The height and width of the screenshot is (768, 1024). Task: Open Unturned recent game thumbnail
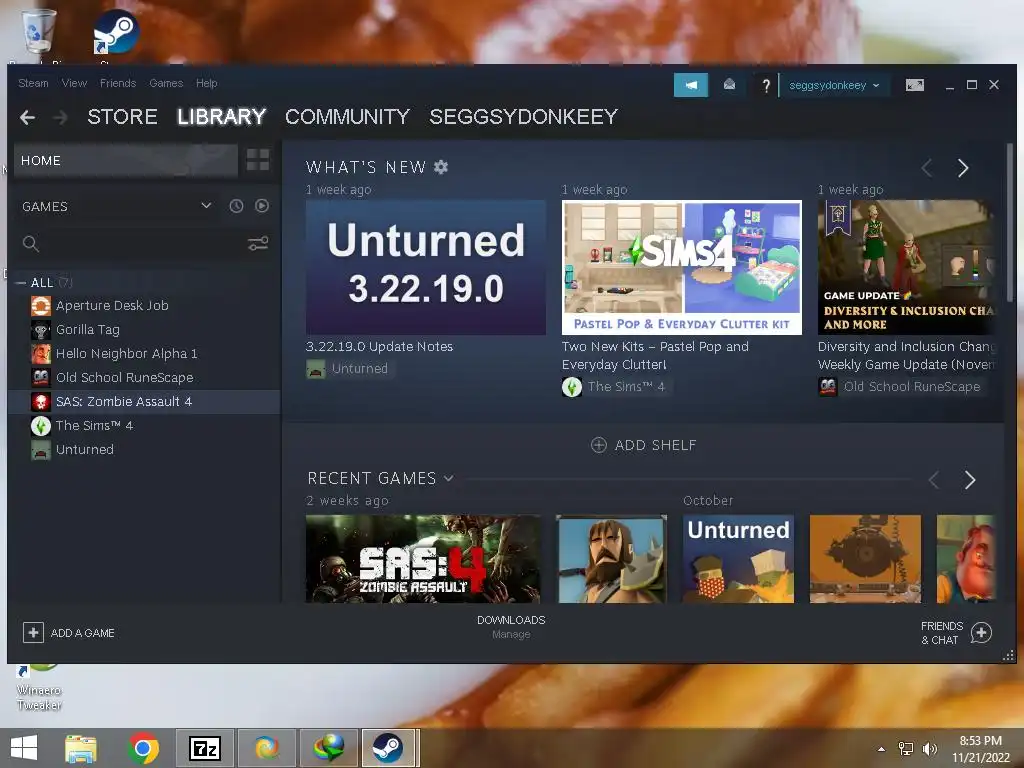click(738, 558)
